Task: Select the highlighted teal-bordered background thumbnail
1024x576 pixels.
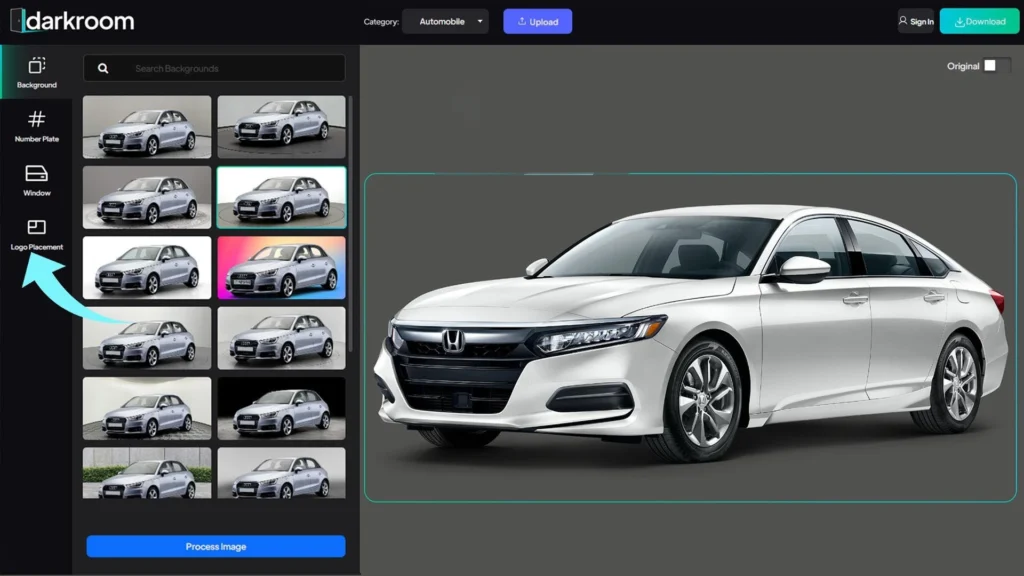Action: click(x=281, y=197)
